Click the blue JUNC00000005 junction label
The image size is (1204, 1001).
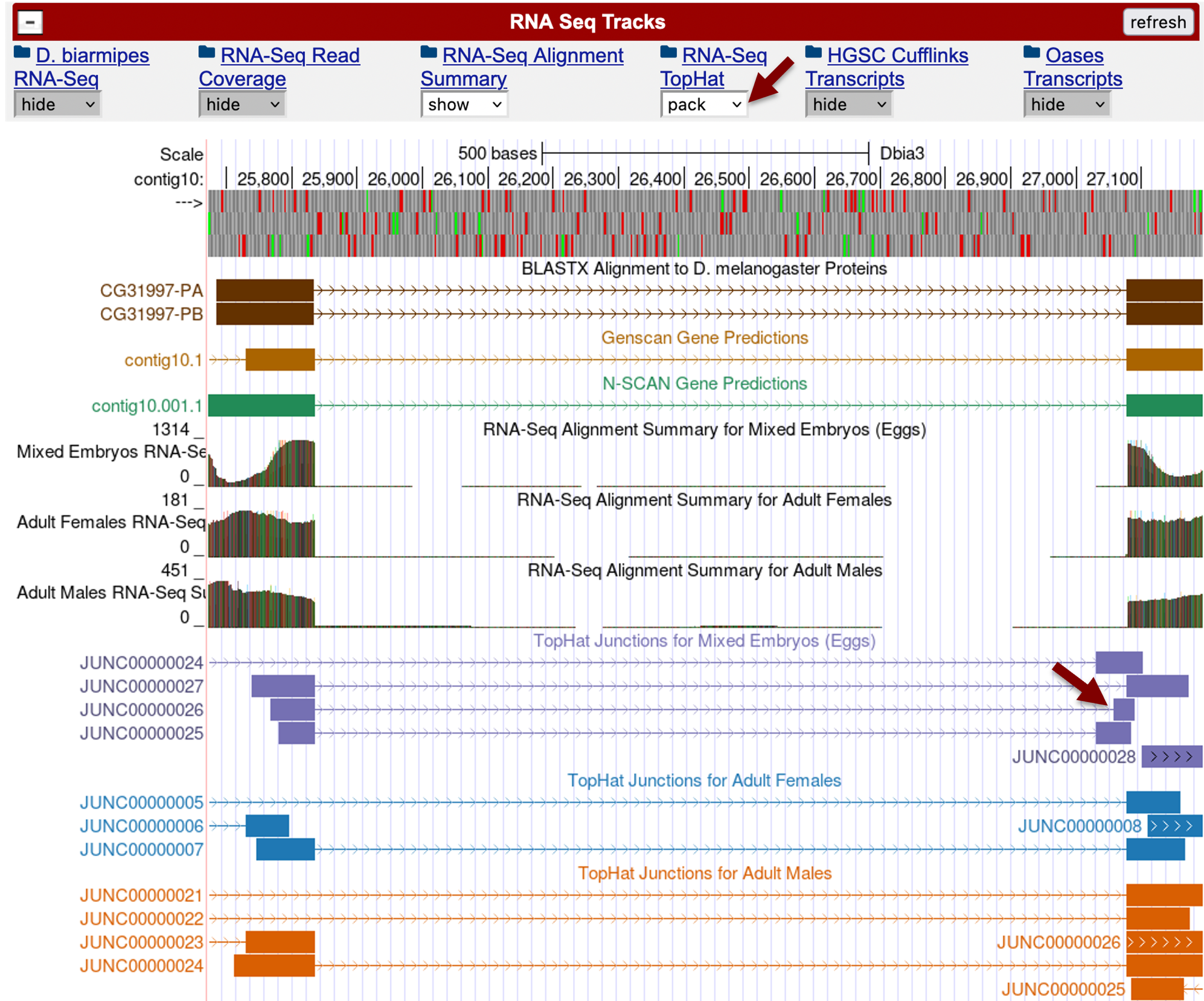tap(142, 802)
